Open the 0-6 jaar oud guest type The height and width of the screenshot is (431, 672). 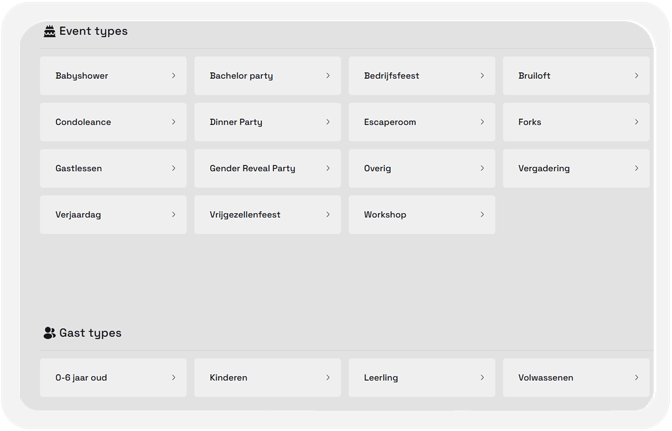point(113,377)
